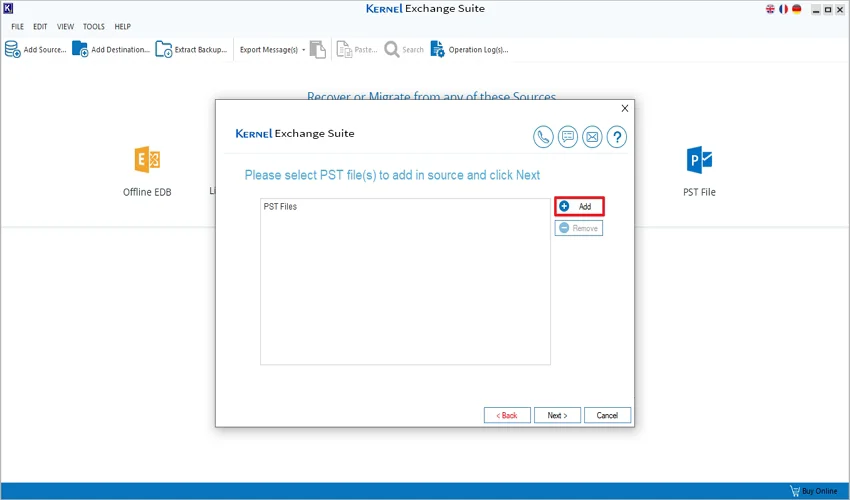The height and width of the screenshot is (500, 850).
Task: Select the Offline EDB source icon
Action: (147, 159)
